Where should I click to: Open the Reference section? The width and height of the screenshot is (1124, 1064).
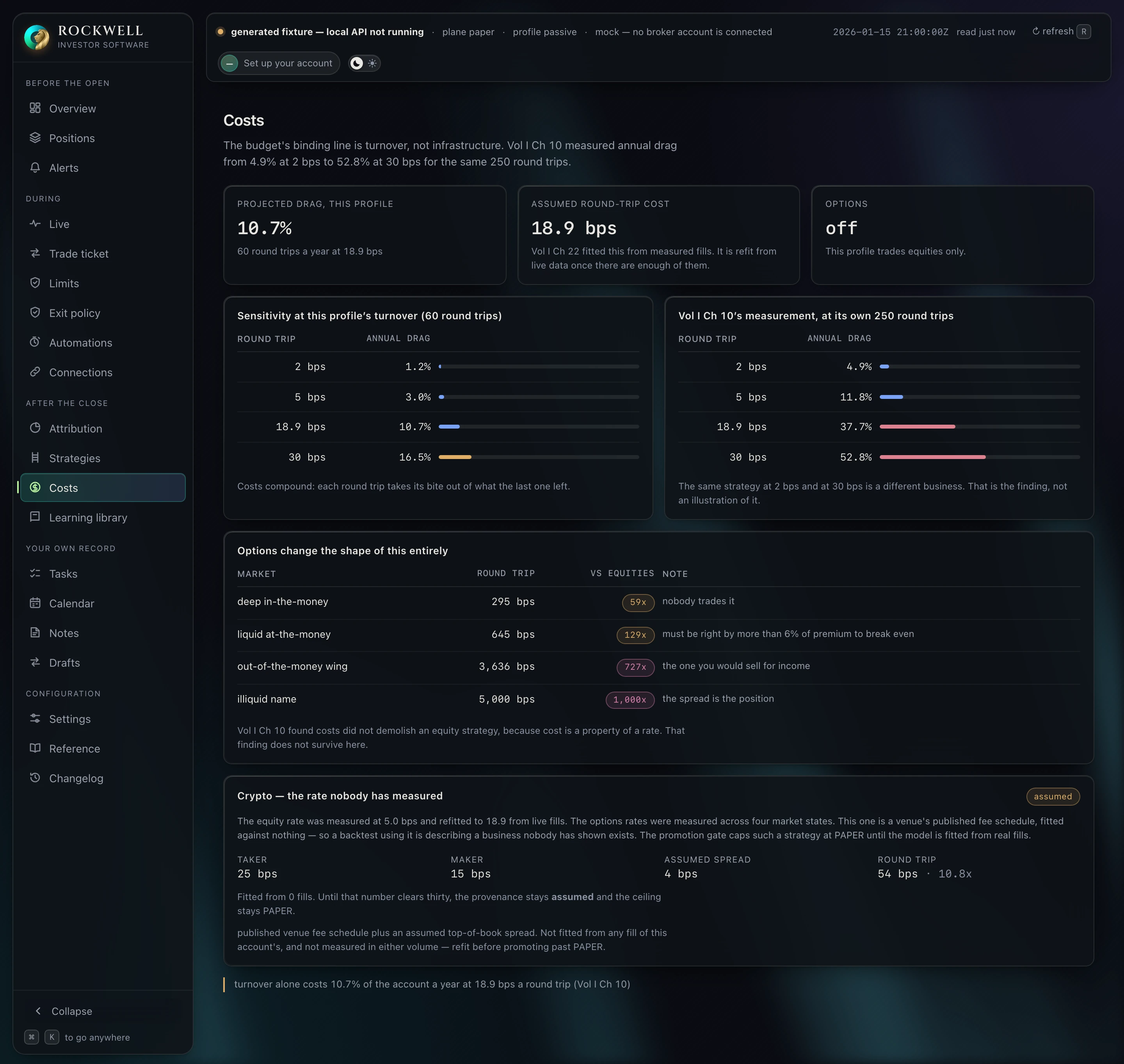click(x=103, y=749)
